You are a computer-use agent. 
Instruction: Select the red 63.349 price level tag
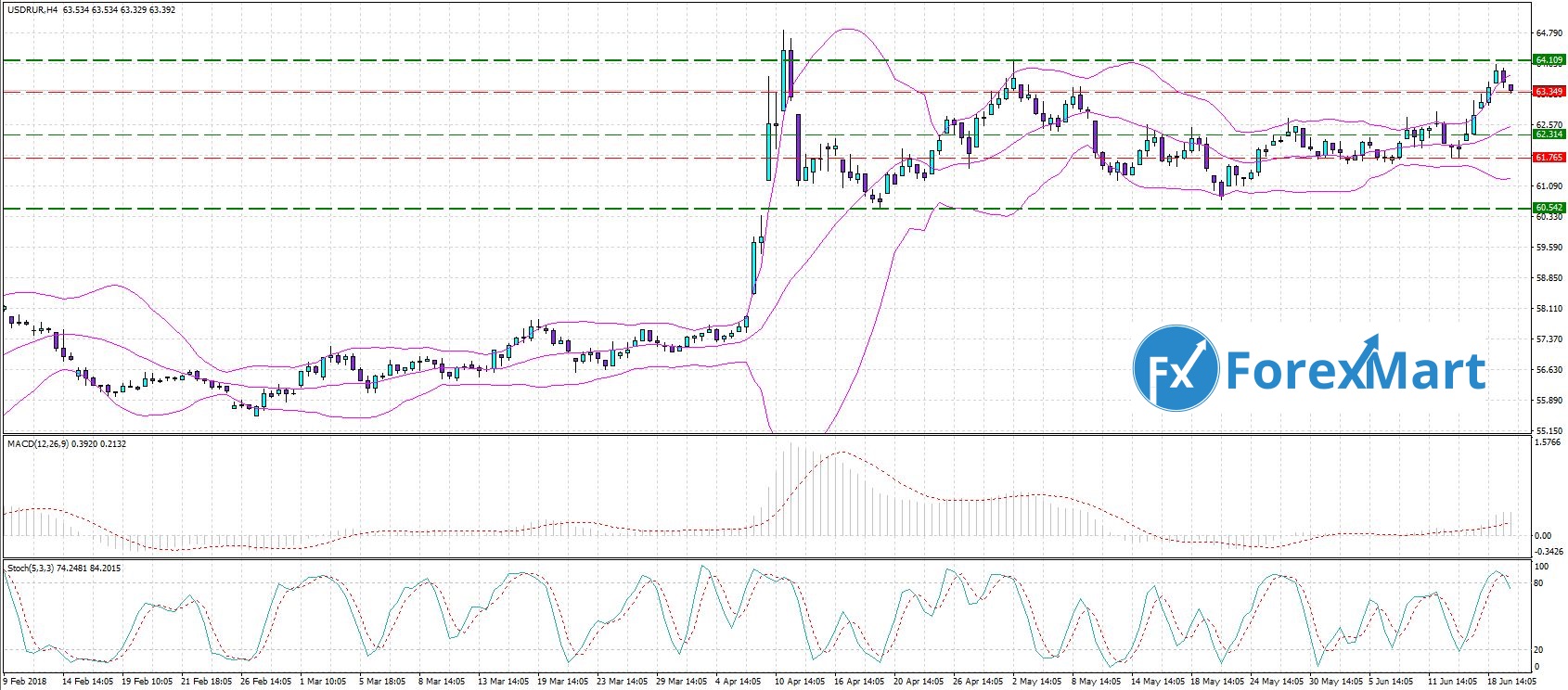[1549, 92]
